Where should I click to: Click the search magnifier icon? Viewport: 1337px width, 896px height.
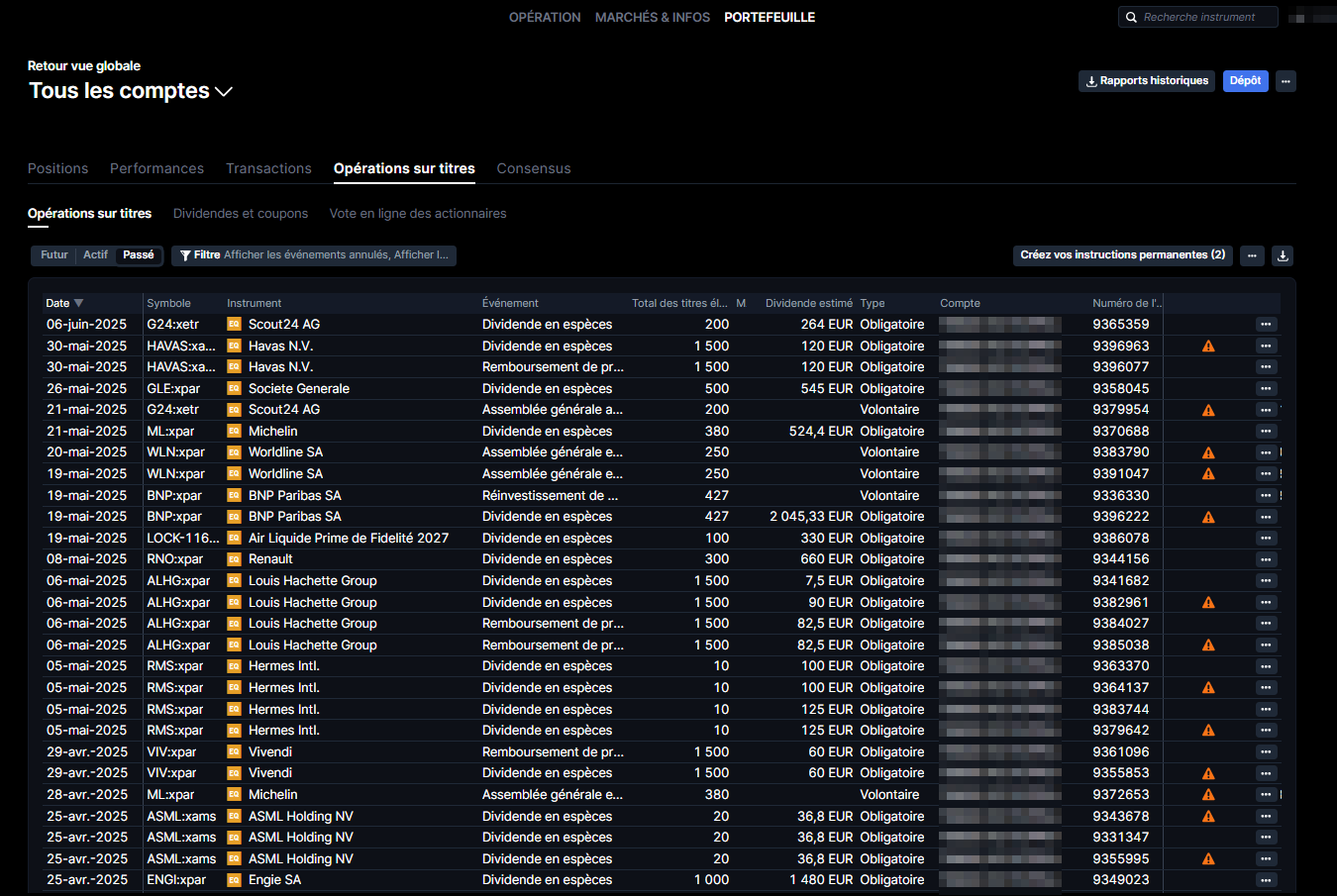(x=1131, y=17)
